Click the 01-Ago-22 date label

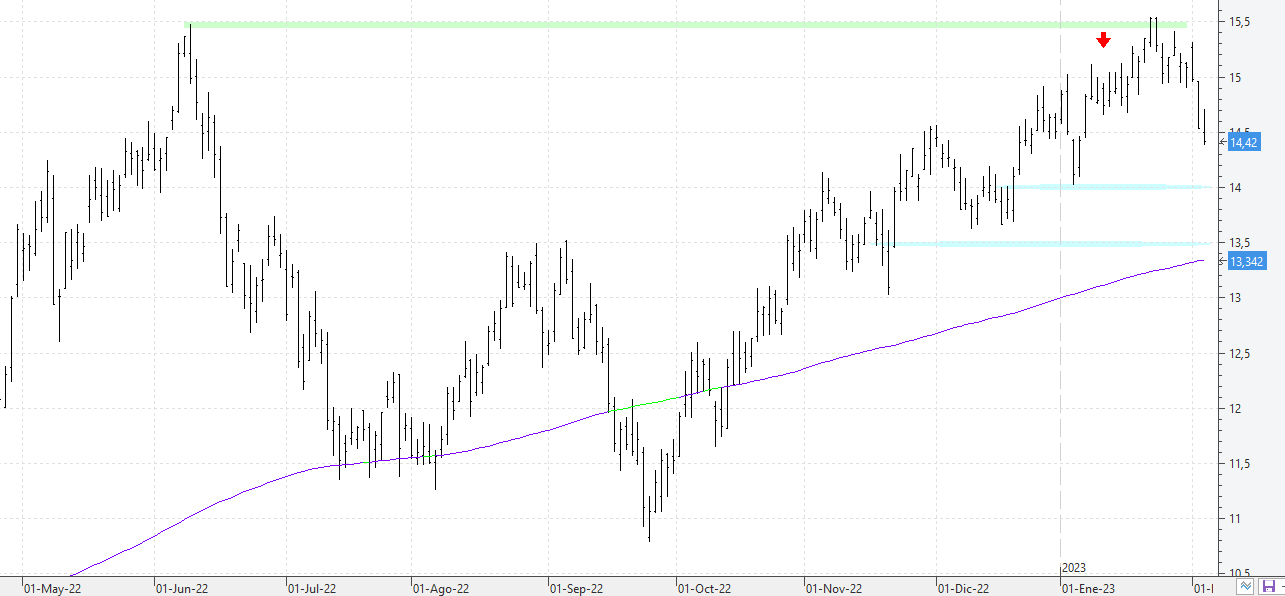tap(441, 589)
